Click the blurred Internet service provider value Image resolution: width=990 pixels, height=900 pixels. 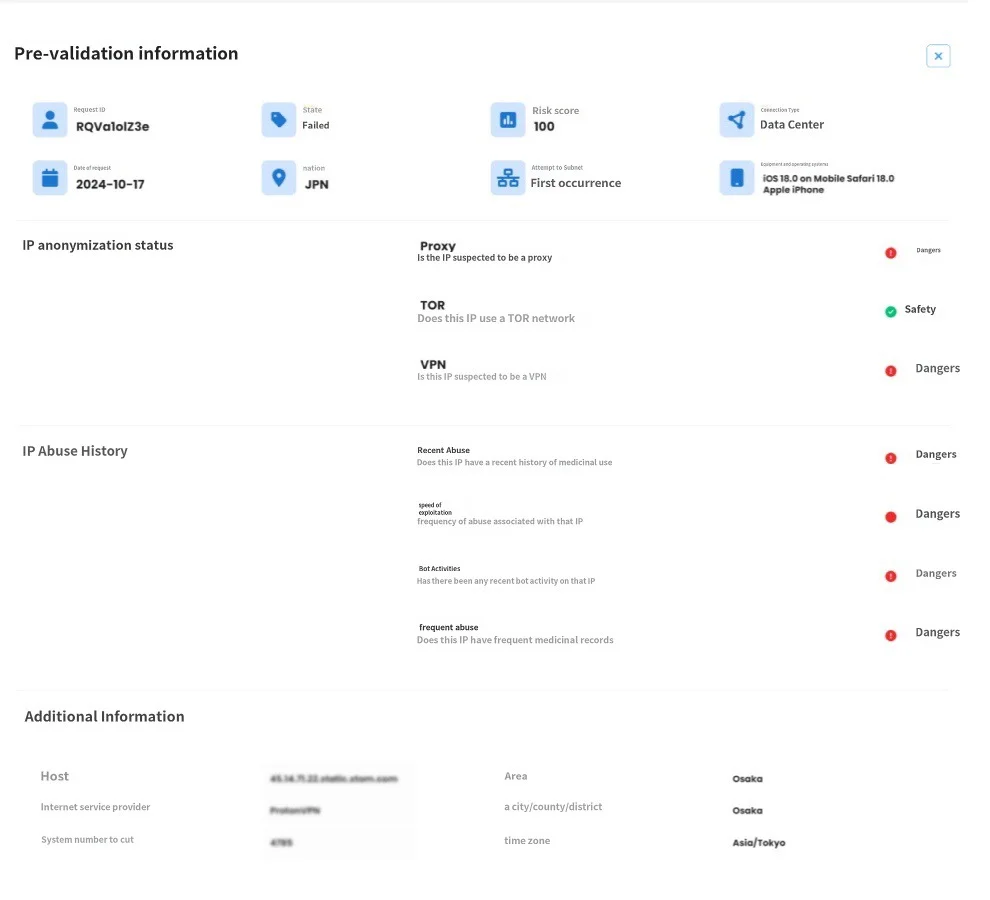tap(295, 810)
